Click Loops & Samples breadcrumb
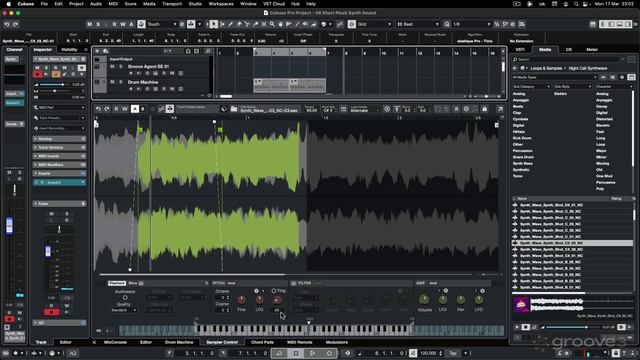The height and width of the screenshot is (360, 640). pyautogui.click(x=546, y=68)
